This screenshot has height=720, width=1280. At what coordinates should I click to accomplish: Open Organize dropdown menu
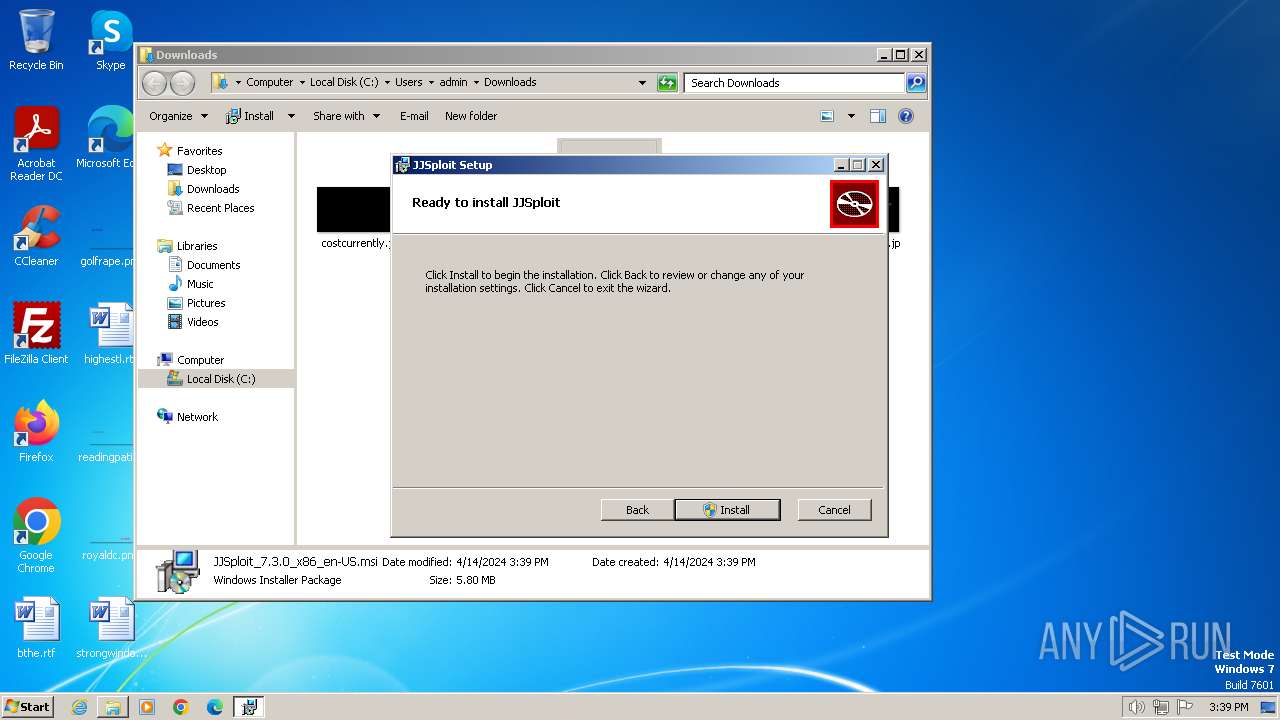[178, 116]
